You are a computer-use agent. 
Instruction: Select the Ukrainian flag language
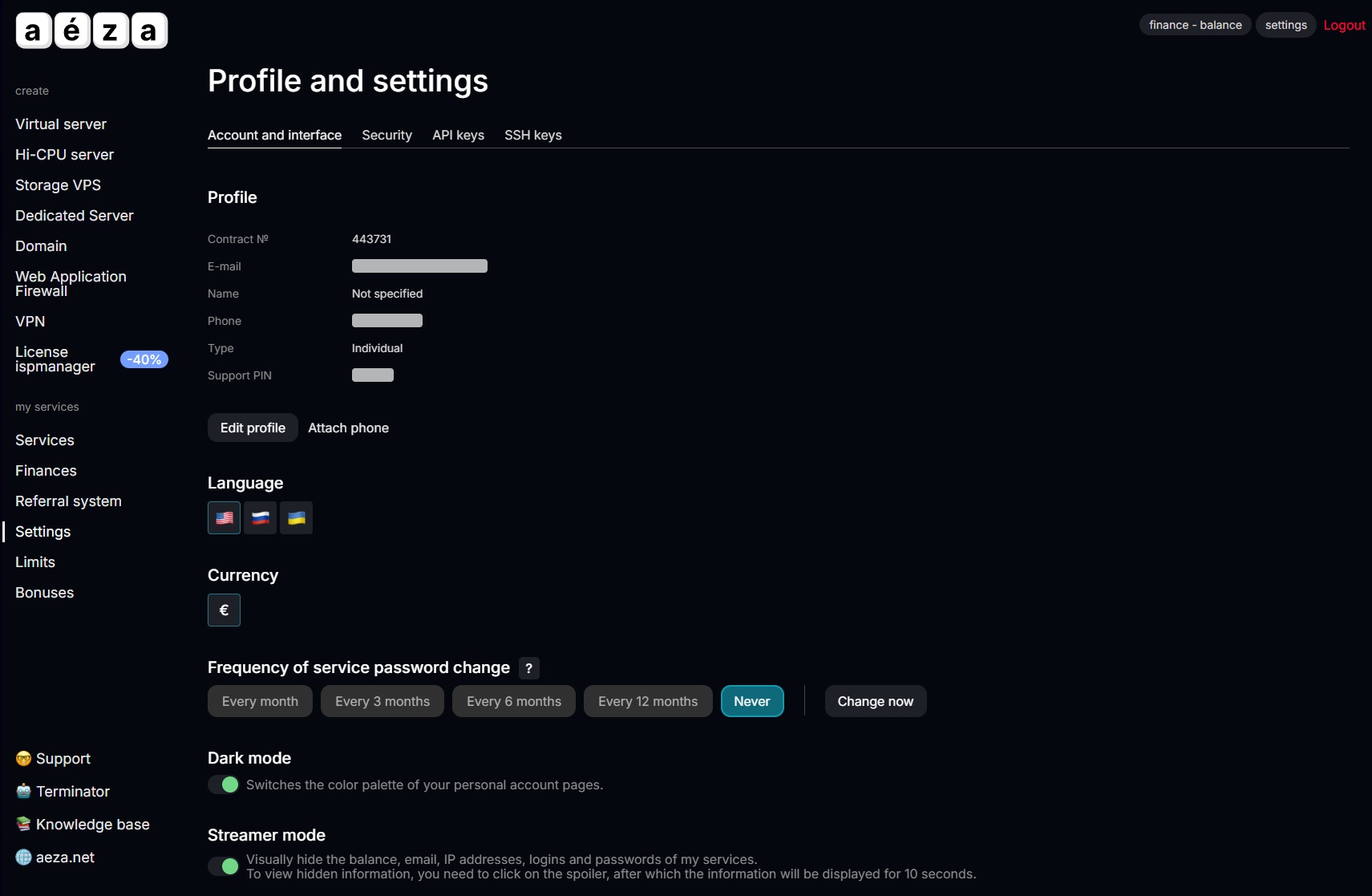click(x=296, y=518)
